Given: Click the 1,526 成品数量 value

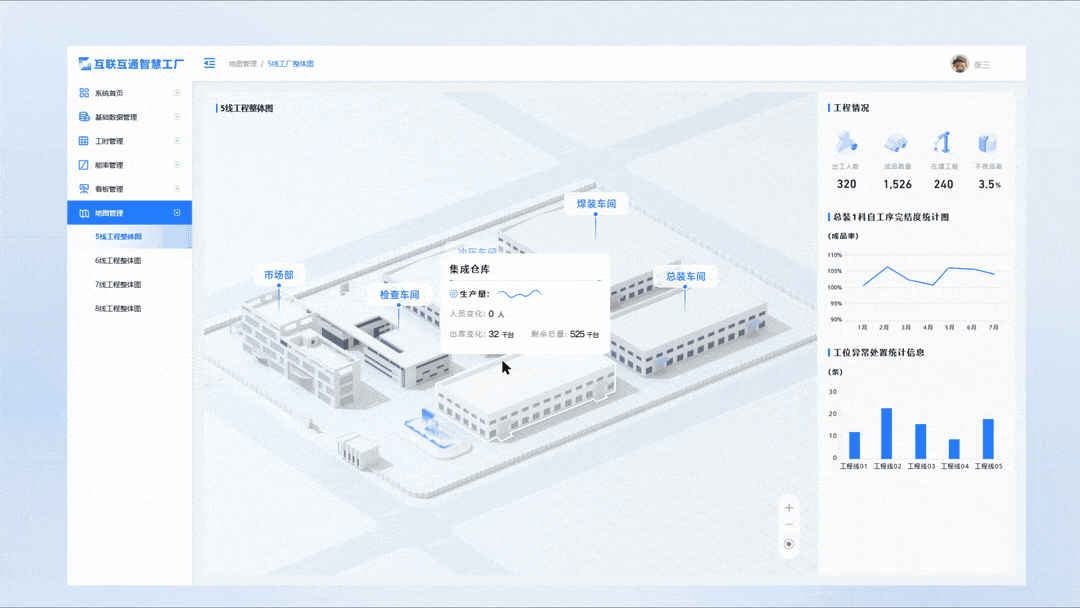Looking at the screenshot, I should [897, 184].
